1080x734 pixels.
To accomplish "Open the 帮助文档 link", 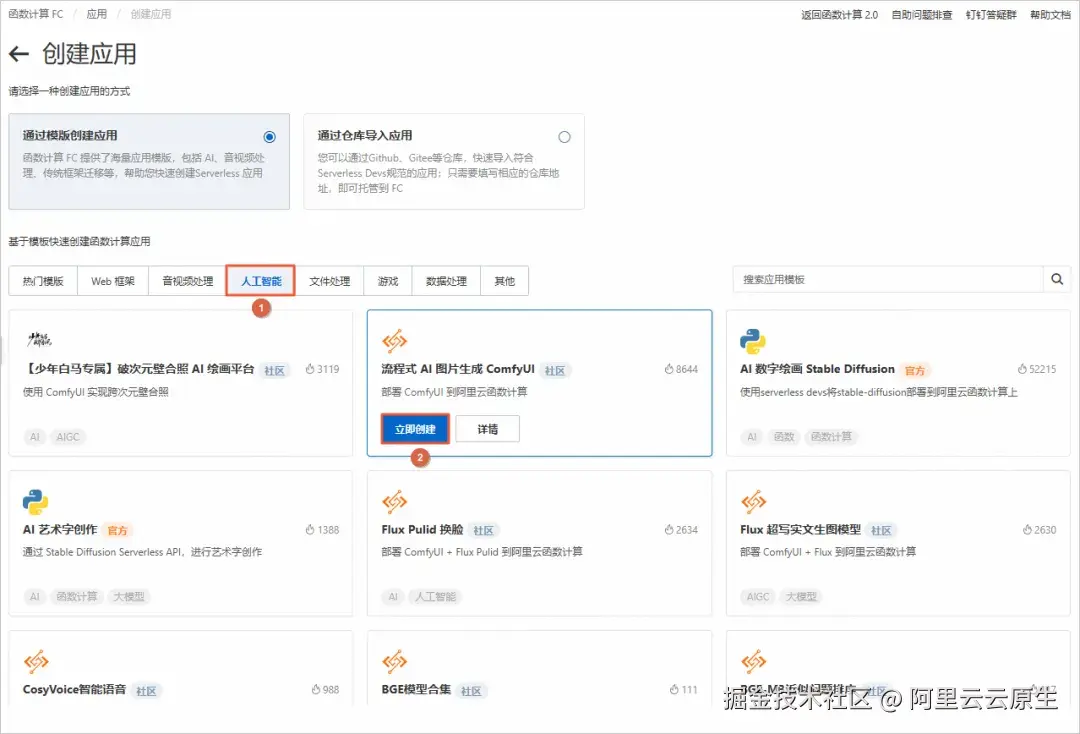I will 1049,14.
